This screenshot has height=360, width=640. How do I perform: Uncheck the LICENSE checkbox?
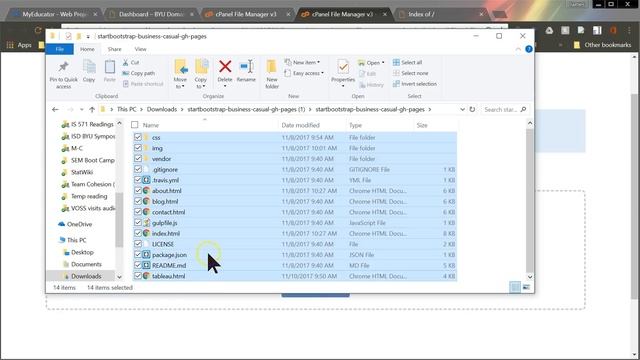coord(138,244)
